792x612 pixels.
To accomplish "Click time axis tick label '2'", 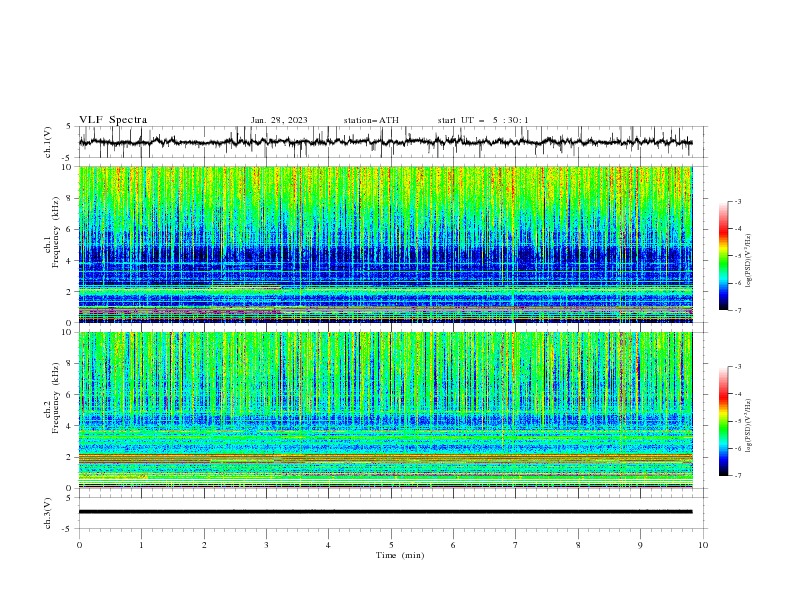I will coord(204,545).
